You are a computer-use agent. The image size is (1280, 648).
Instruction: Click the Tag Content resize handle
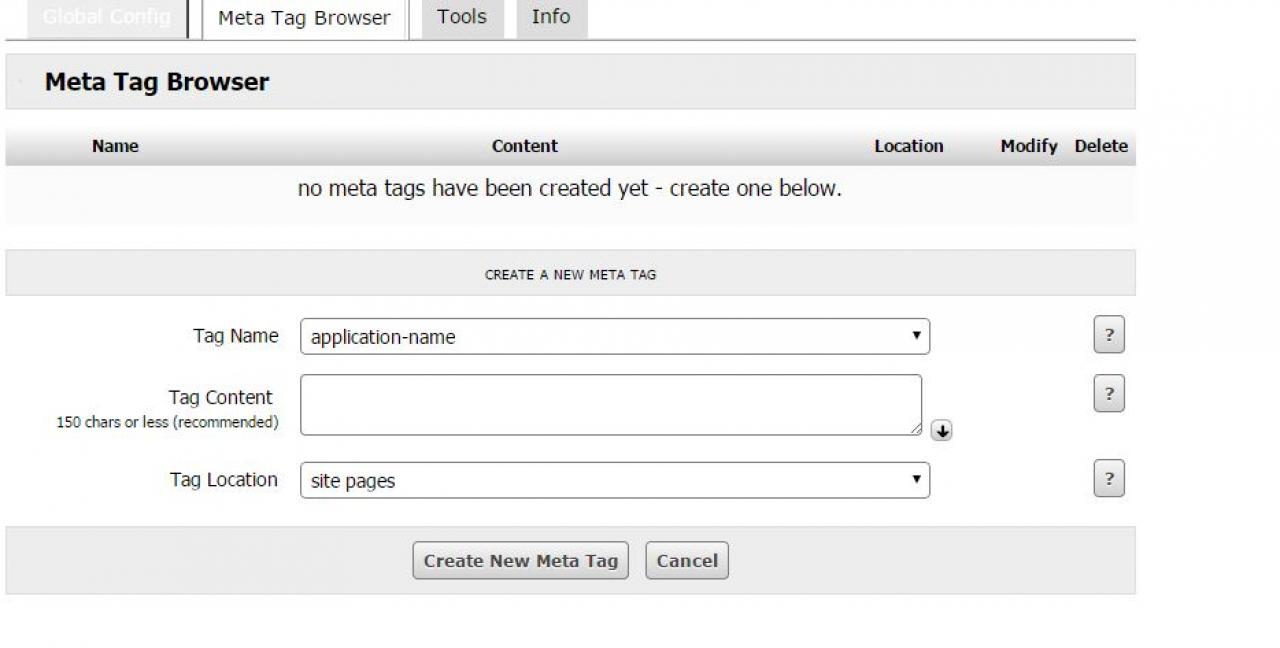(916, 429)
